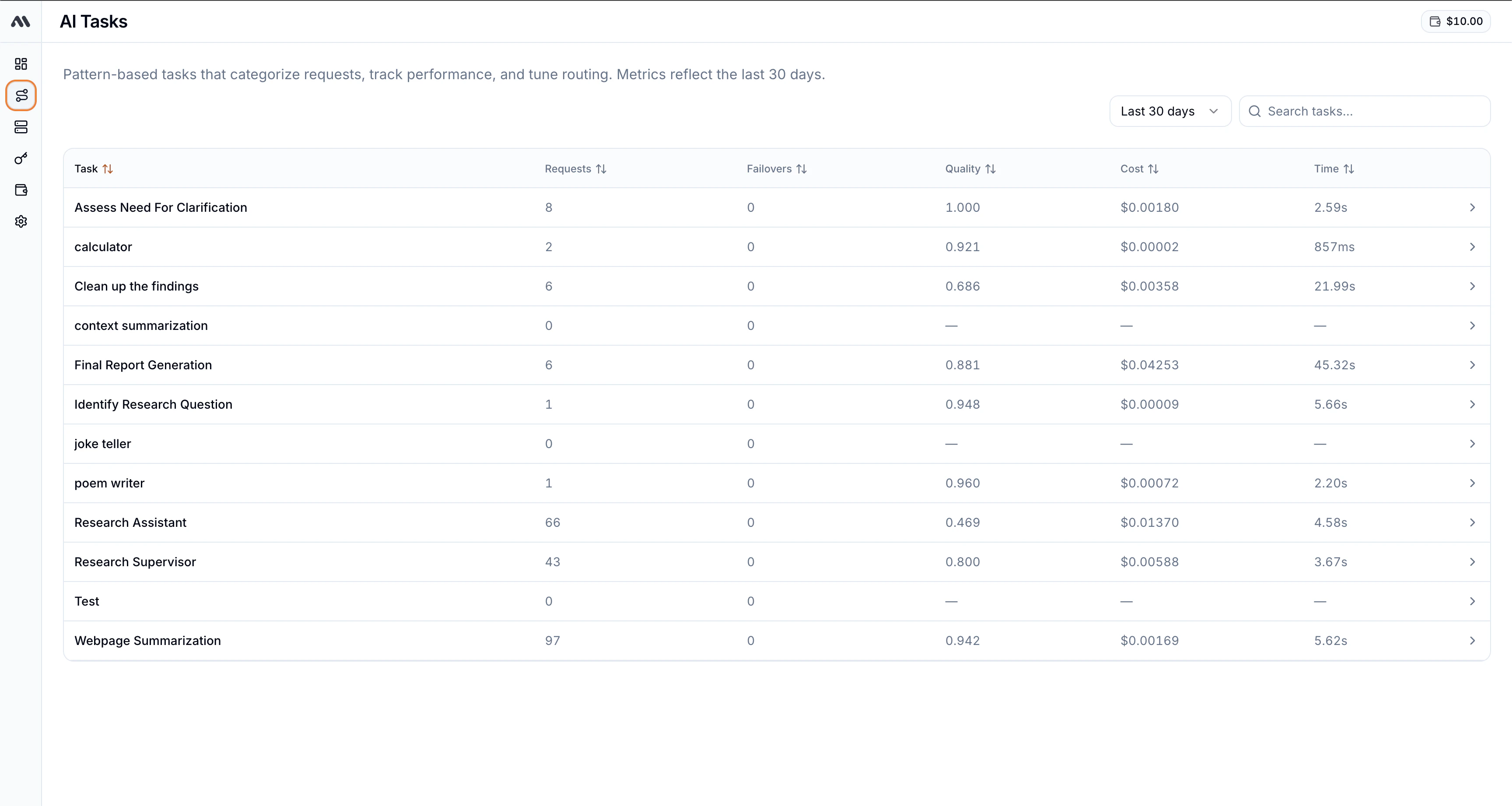Click the app logo in the sidebar
The height and width of the screenshot is (806, 1512).
click(x=21, y=22)
